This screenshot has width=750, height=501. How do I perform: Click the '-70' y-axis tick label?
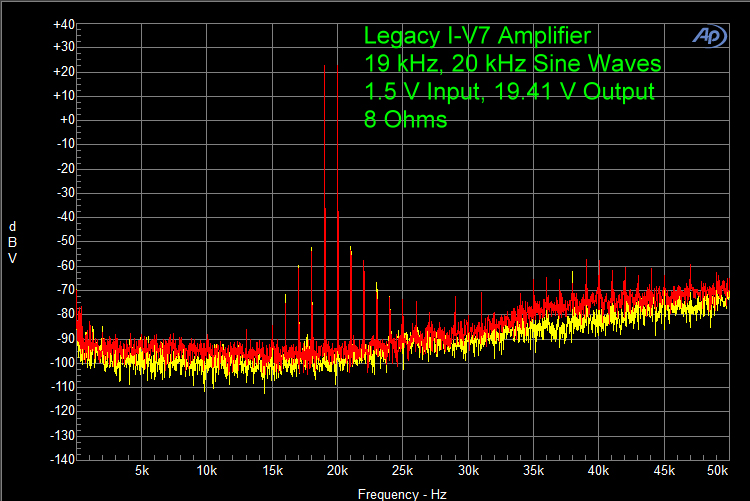pyautogui.click(x=65, y=289)
